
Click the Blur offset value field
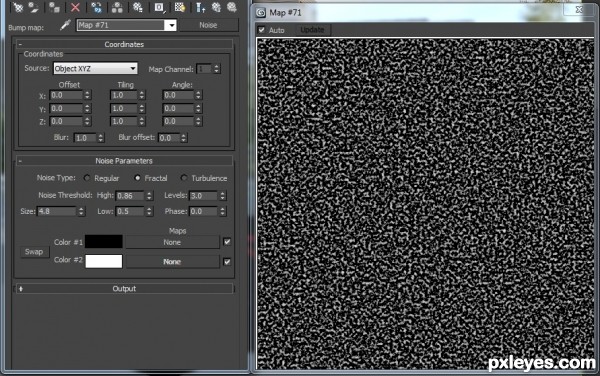pyautogui.click(x=169, y=138)
